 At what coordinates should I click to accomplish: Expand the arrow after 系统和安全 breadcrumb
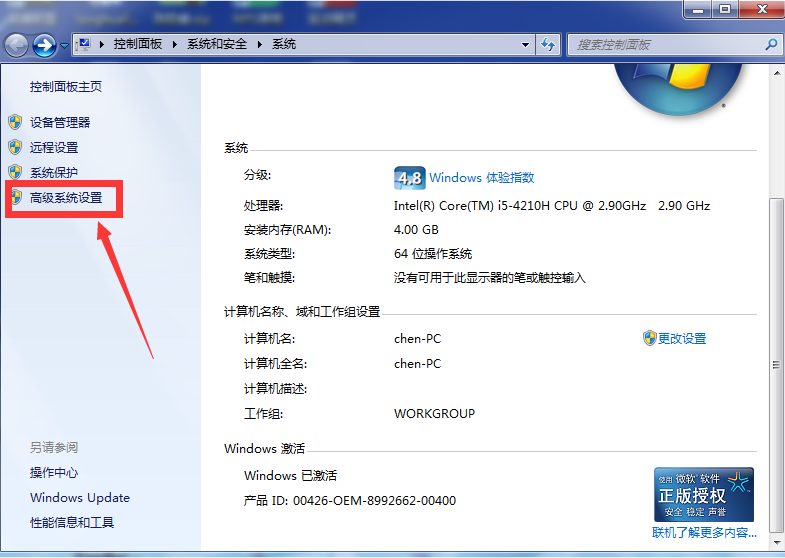(x=260, y=45)
